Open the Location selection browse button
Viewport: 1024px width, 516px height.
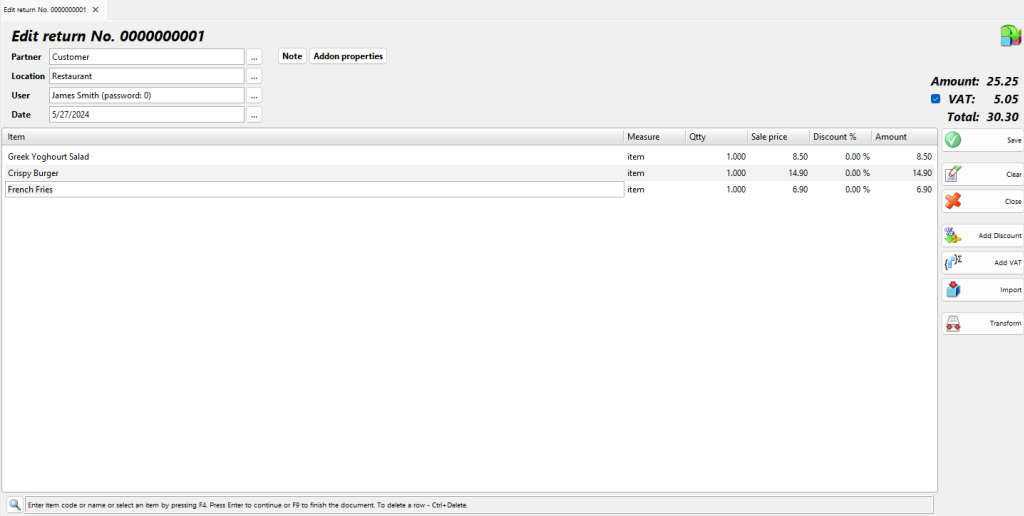255,76
